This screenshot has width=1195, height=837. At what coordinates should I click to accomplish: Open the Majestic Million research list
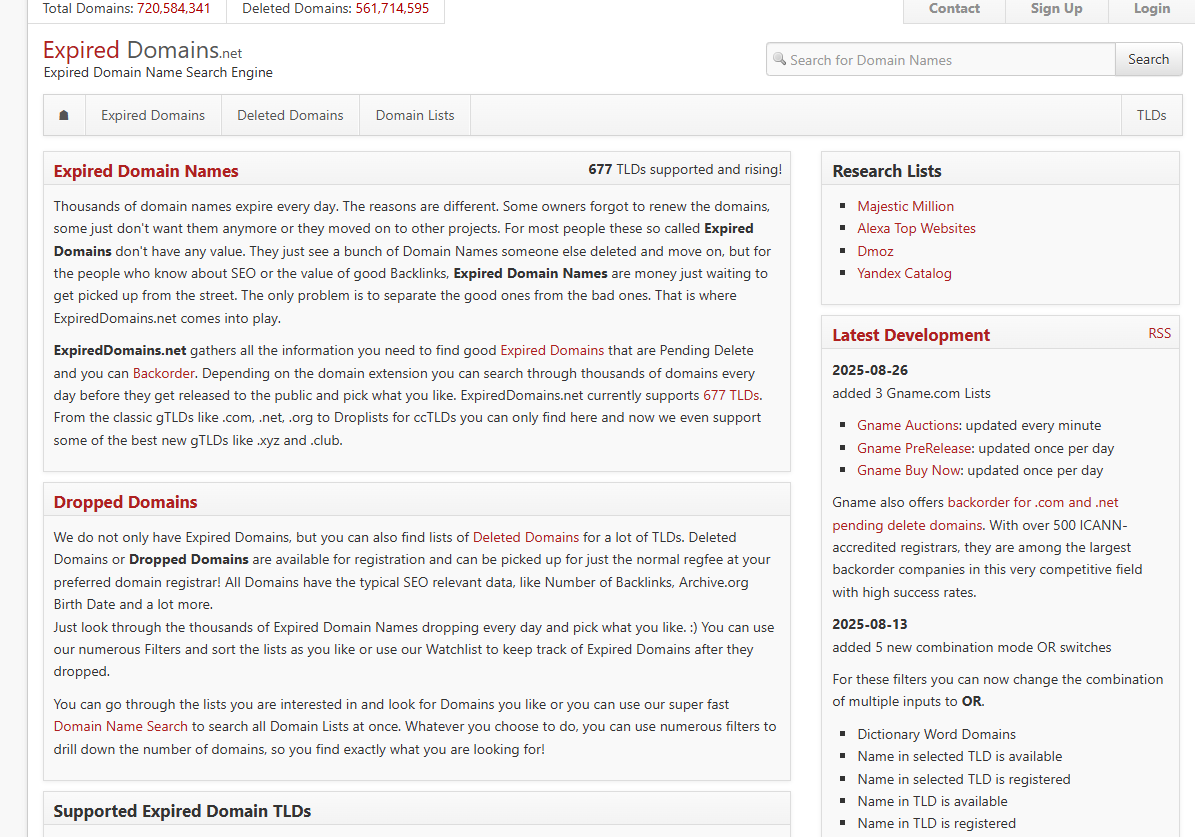[x=905, y=206]
